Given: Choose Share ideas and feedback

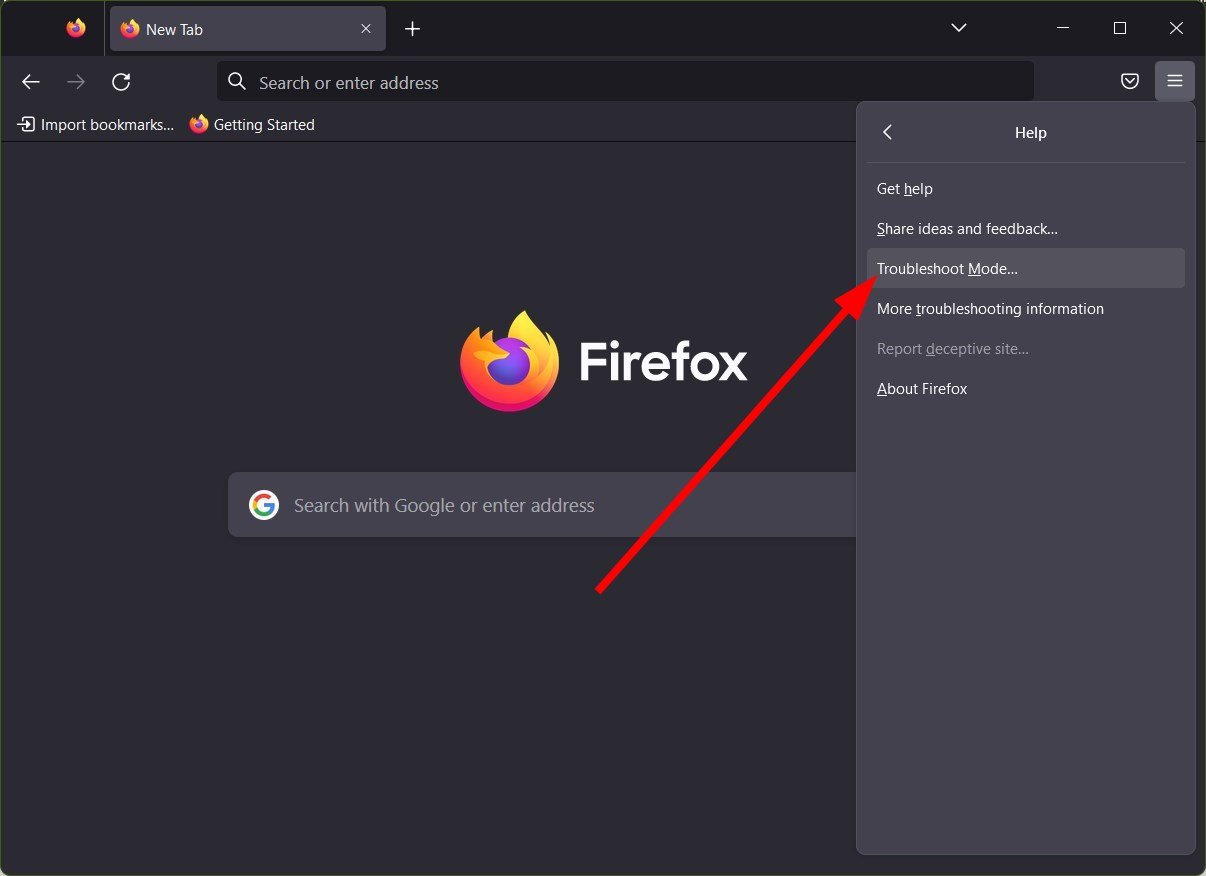Looking at the screenshot, I should tap(1026, 229).
